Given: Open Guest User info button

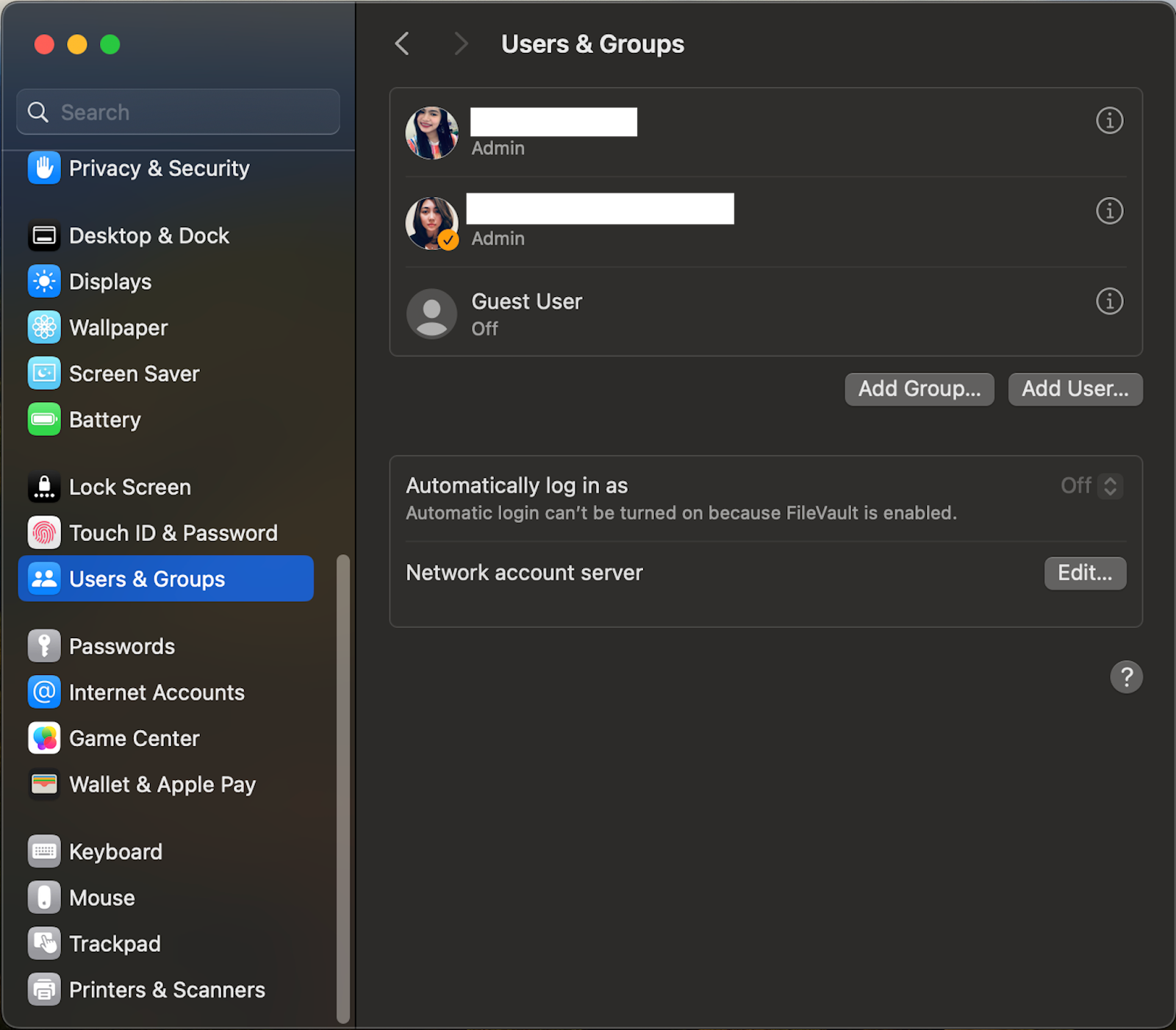Looking at the screenshot, I should tap(1109, 301).
